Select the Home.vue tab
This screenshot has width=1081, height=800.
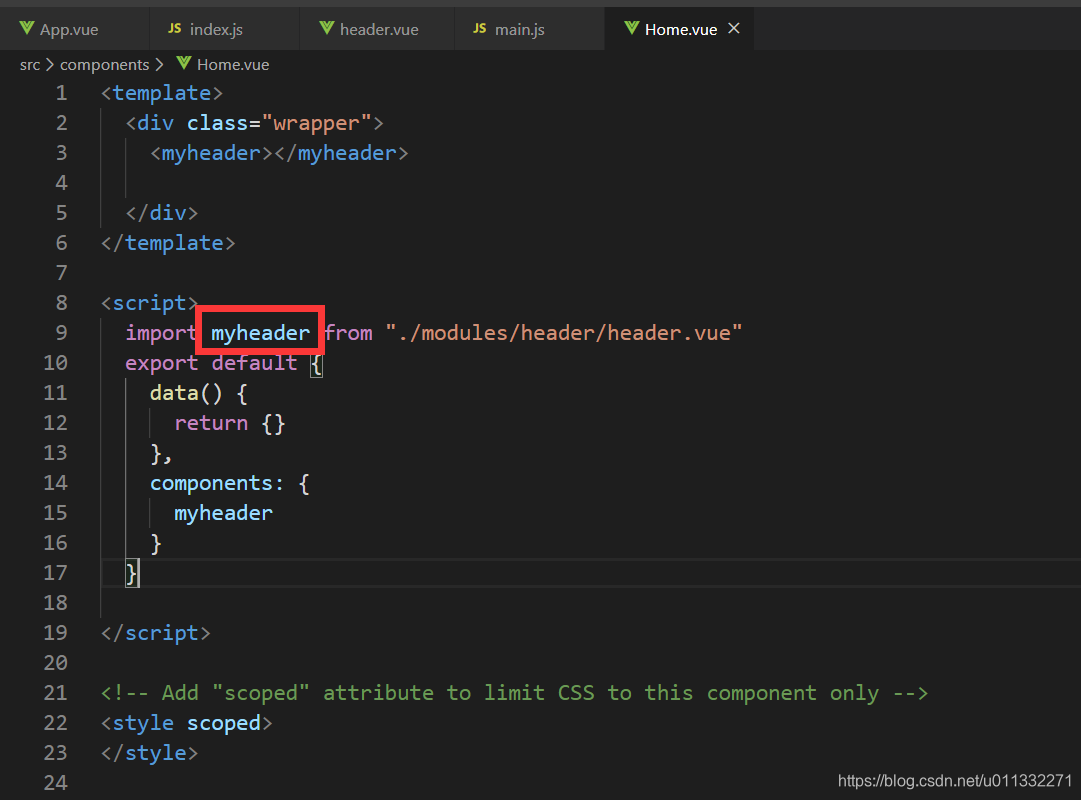pyautogui.click(x=680, y=29)
